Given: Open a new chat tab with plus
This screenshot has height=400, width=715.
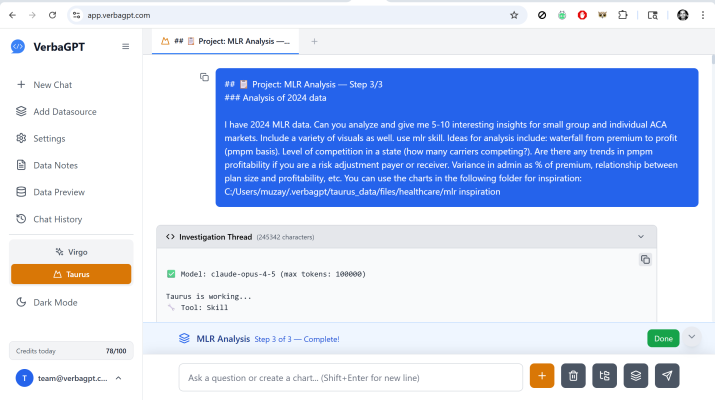Looking at the screenshot, I should click(314, 41).
